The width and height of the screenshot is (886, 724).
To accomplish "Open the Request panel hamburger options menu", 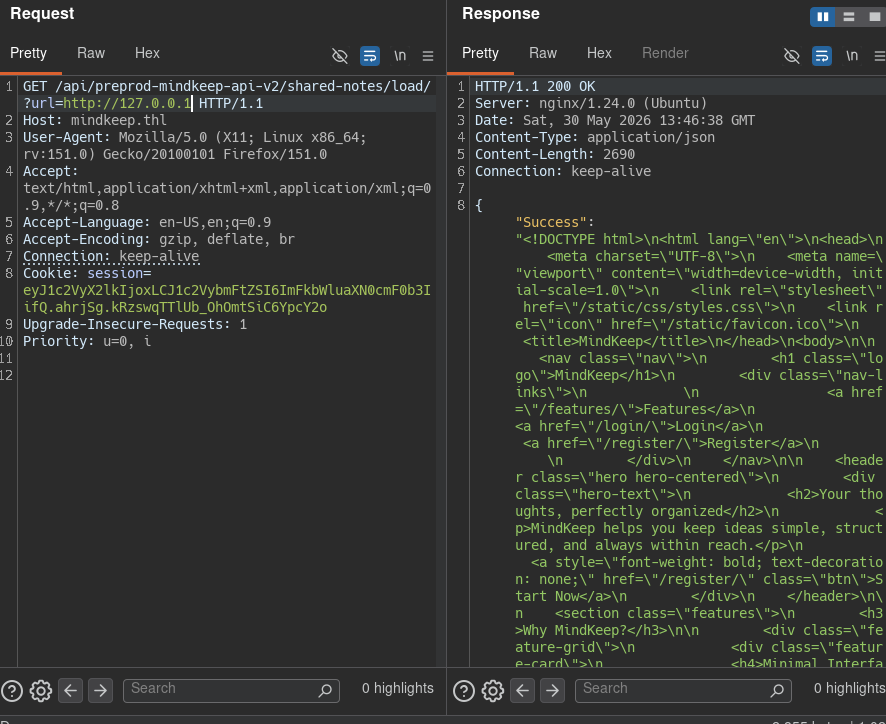I will 428,56.
